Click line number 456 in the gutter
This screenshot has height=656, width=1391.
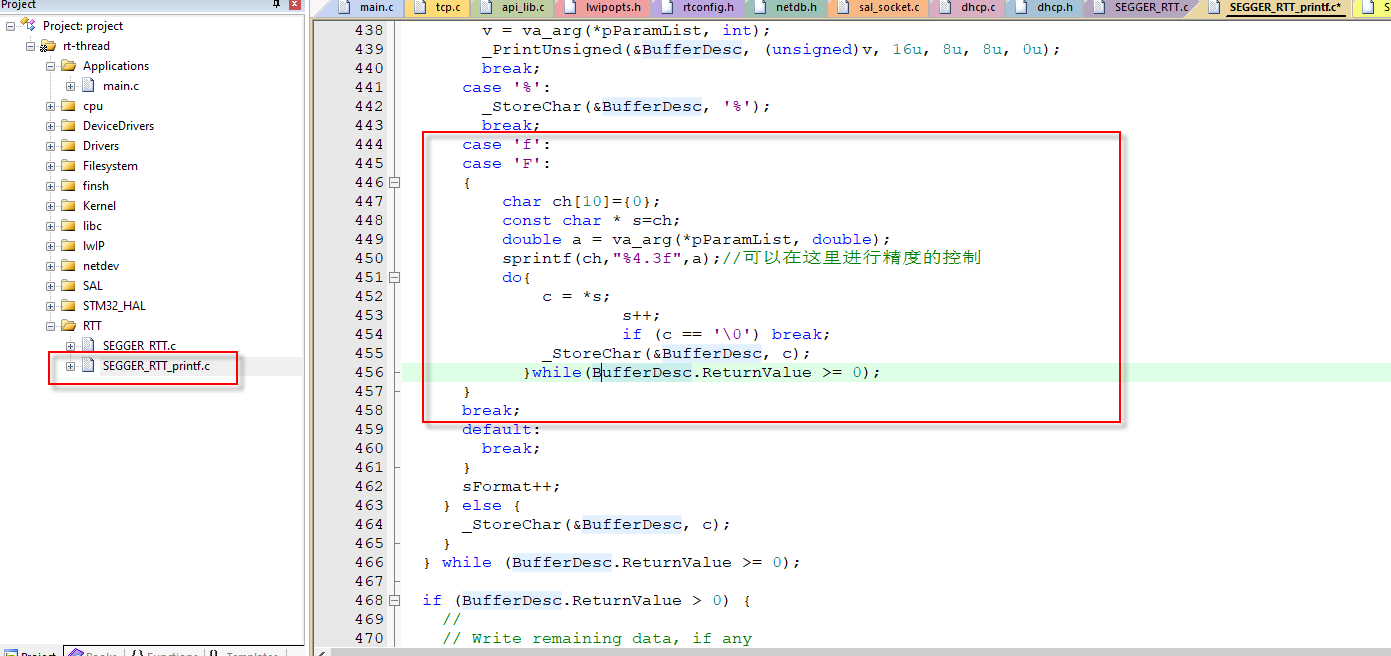pos(369,372)
